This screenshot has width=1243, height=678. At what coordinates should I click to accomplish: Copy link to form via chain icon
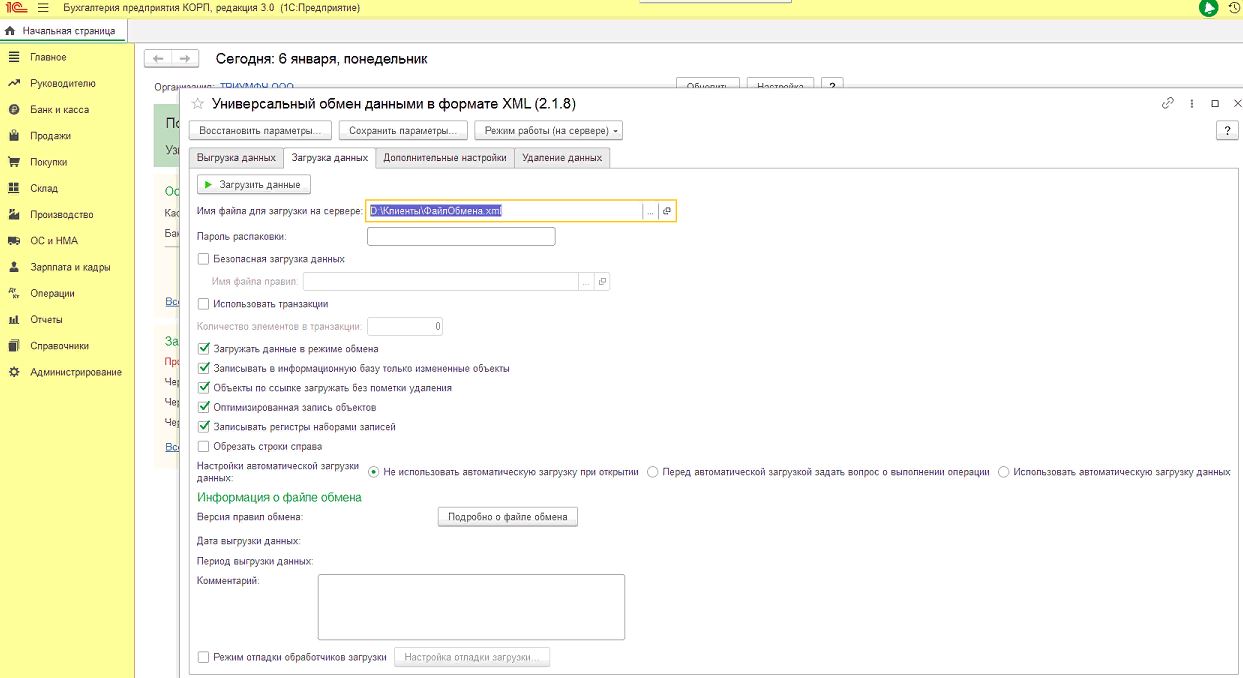(x=1167, y=104)
